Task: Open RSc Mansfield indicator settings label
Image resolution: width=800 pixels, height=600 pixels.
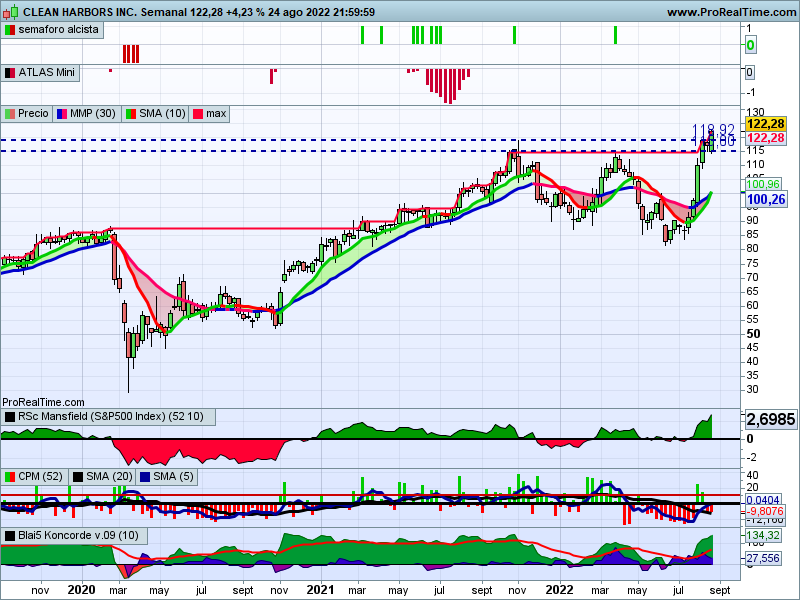Action: 109,417
